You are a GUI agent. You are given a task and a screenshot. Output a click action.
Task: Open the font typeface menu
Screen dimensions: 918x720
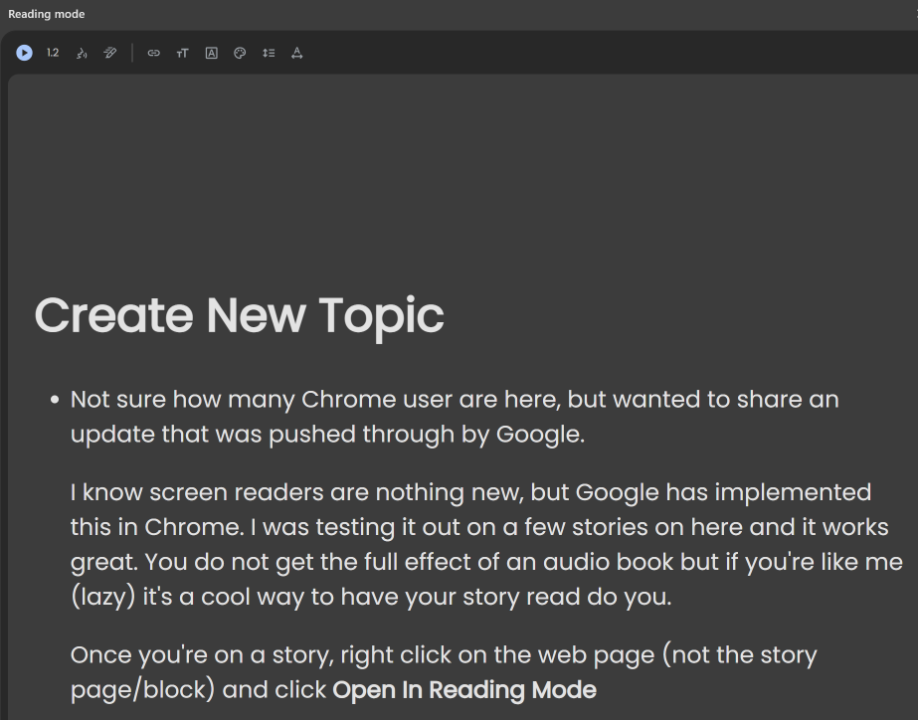click(x=211, y=53)
